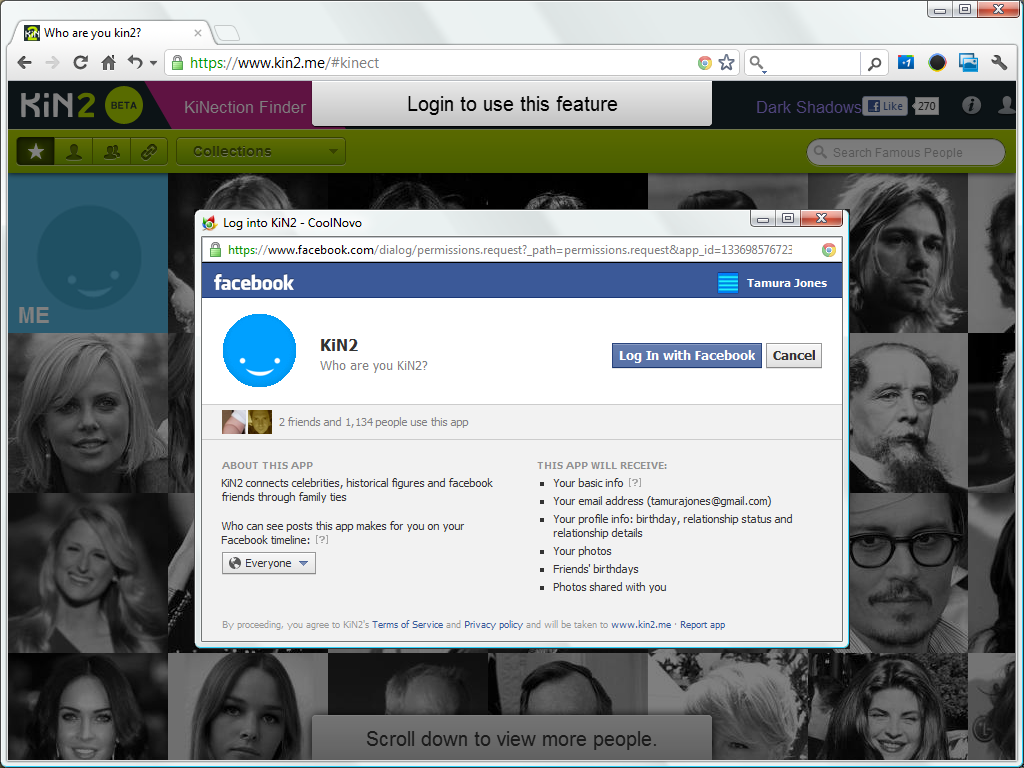Click the image sharing extension icon
Viewport: 1024px width, 768px height.
tap(968, 62)
